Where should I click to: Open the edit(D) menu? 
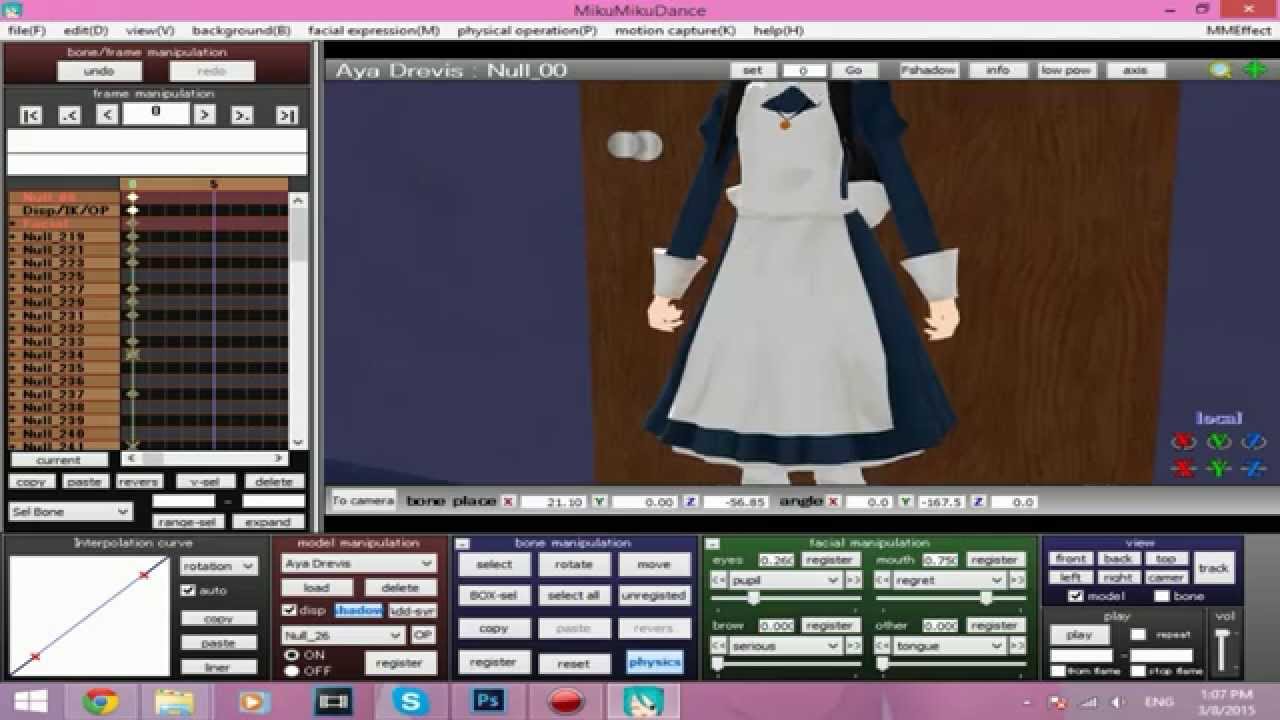pyautogui.click(x=85, y=30)
